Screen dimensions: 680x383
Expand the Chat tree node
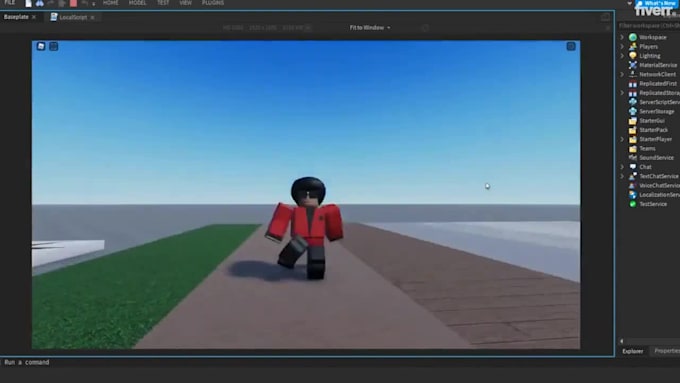pos(622,167)
